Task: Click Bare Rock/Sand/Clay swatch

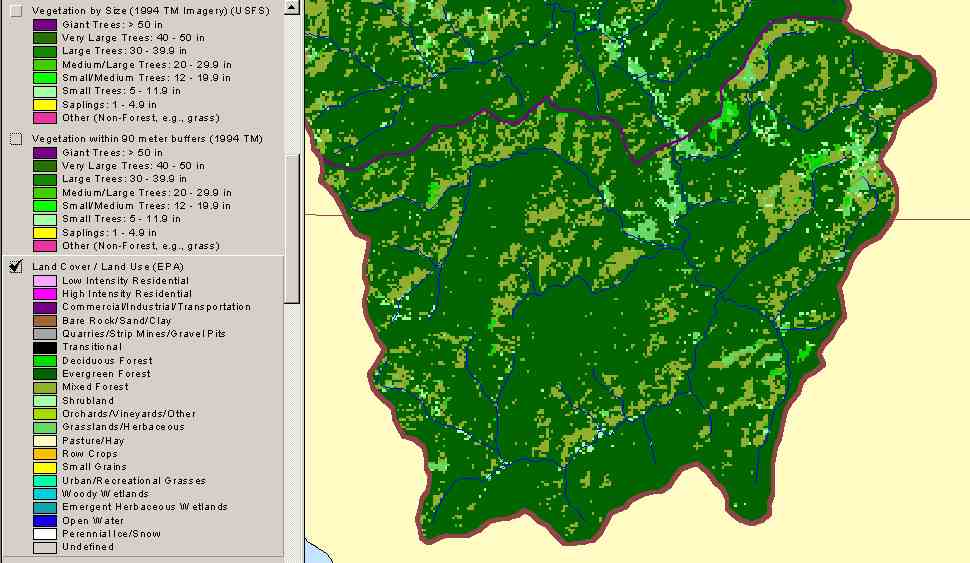Action: point(45,320)
